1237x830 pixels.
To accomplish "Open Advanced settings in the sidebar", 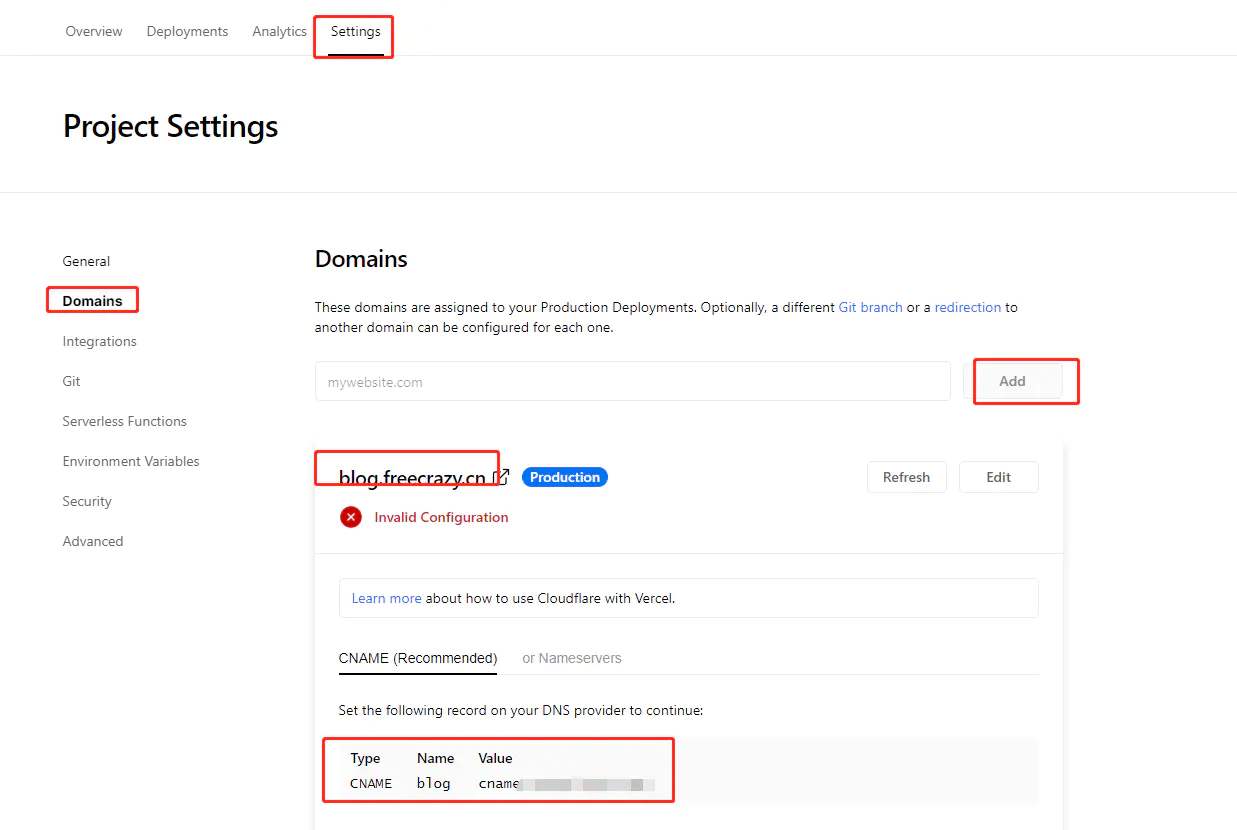I will [93, 541].
